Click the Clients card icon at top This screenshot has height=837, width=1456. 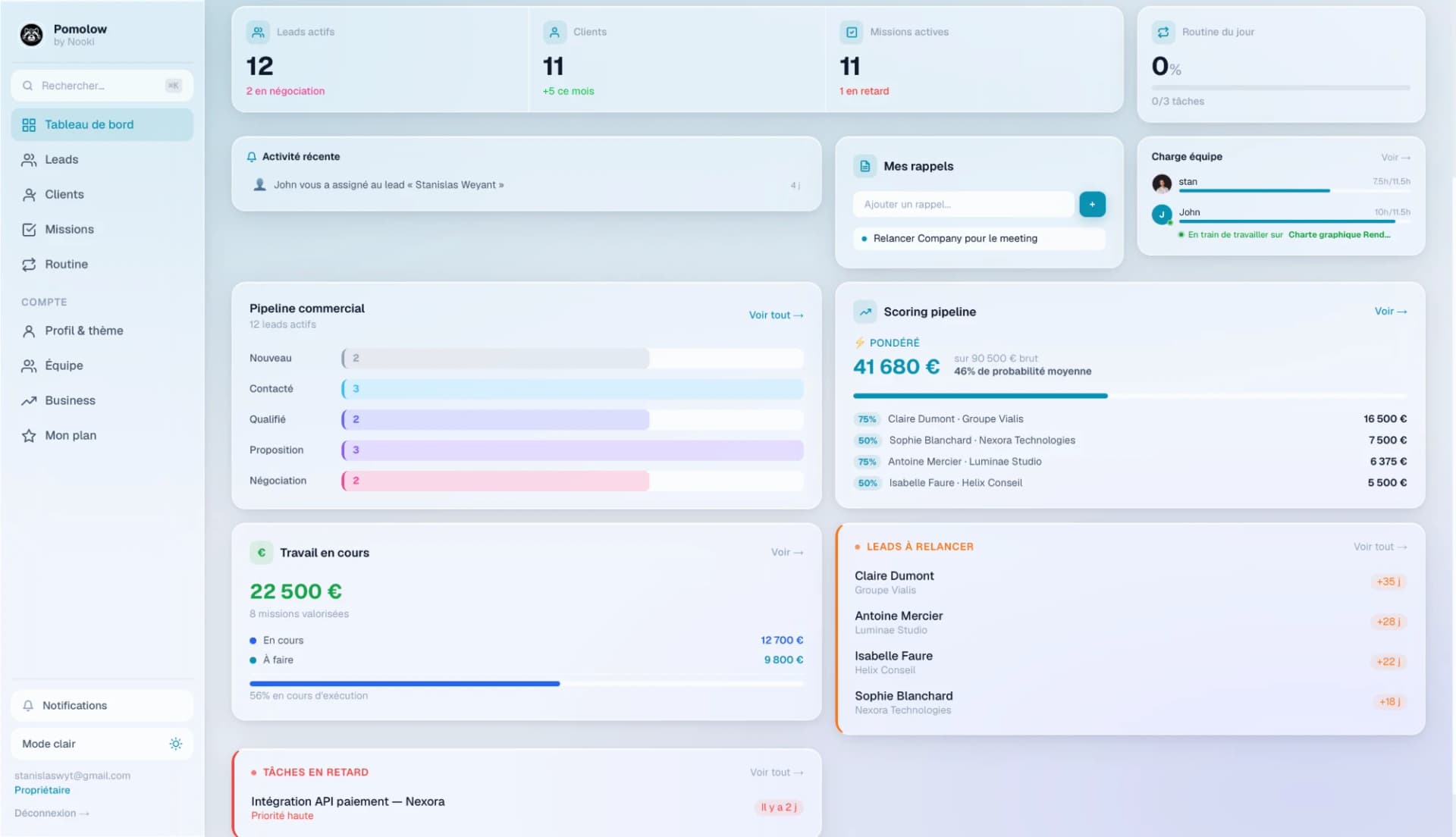coord(554,32)
